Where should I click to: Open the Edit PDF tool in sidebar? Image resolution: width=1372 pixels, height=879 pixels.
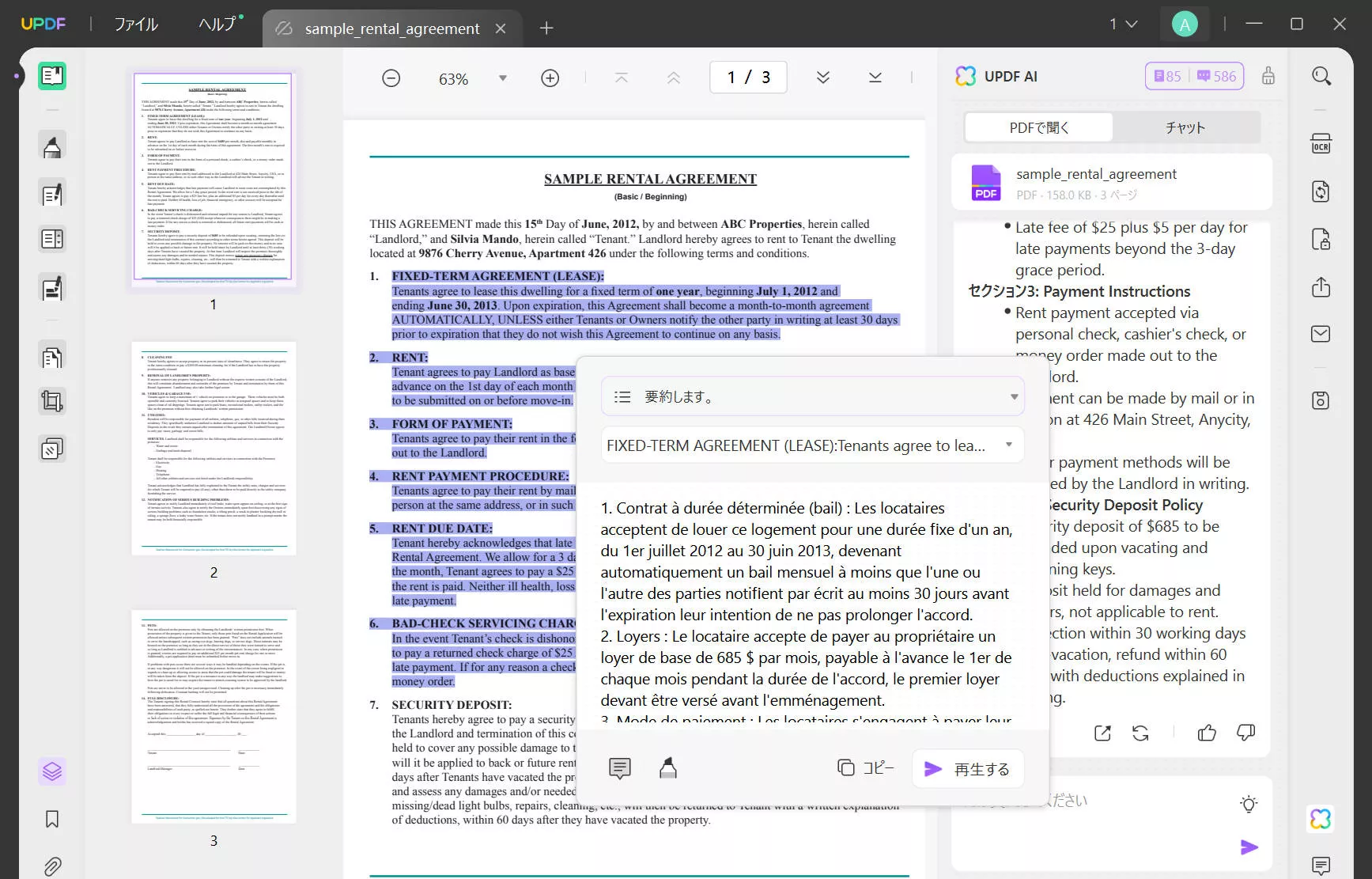click(52, 194)
